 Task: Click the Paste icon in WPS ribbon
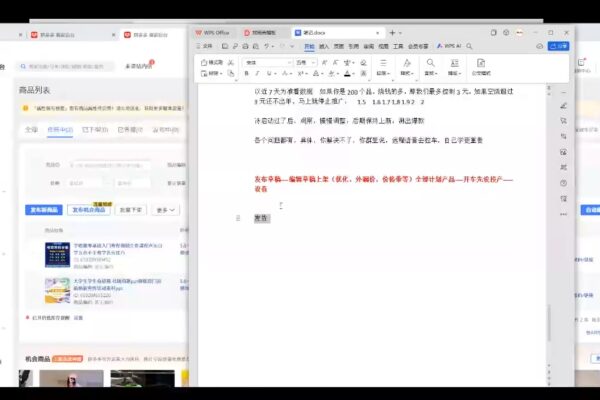coord(204,73)
